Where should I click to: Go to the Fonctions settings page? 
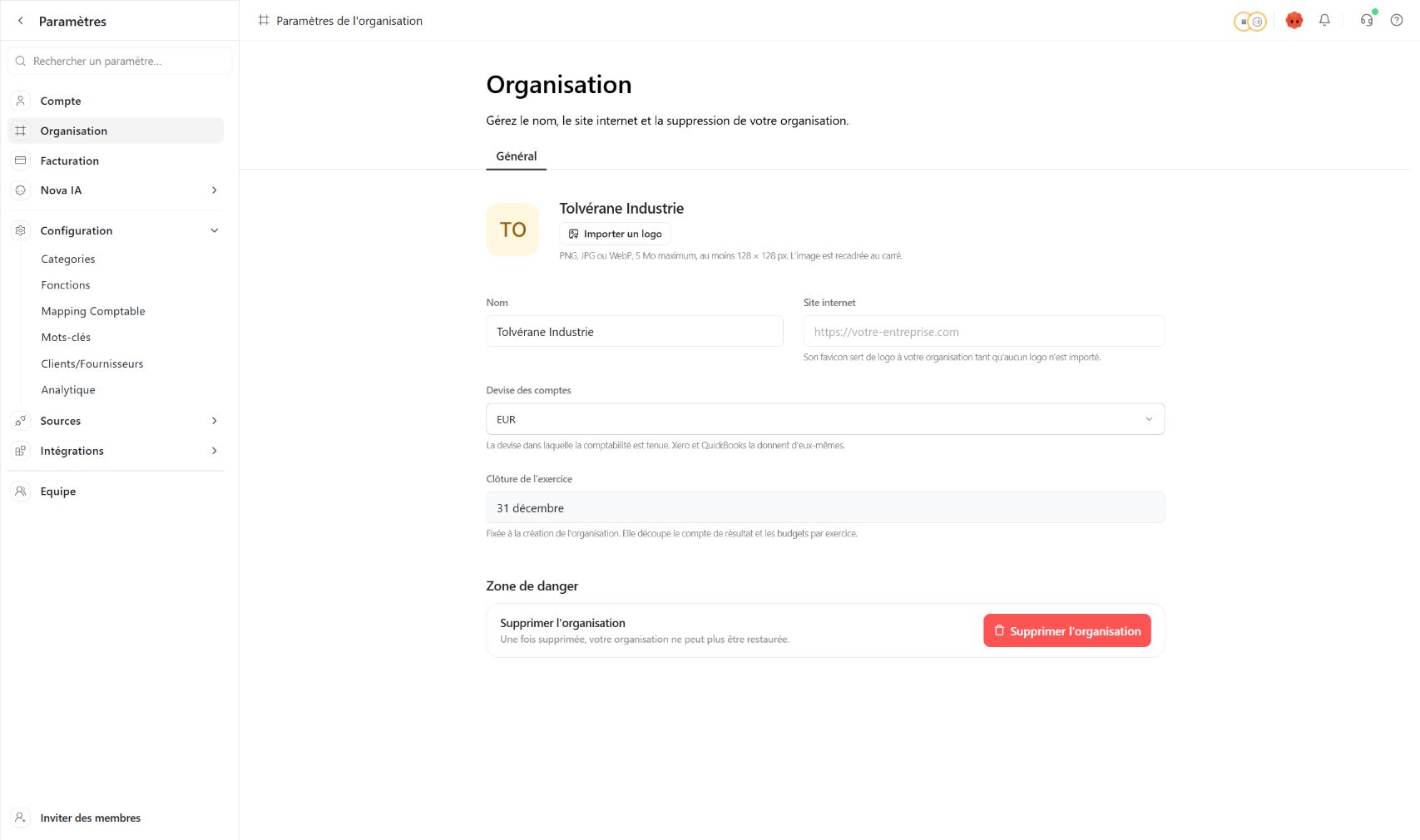pyautogui.click(x=66, y=285)
